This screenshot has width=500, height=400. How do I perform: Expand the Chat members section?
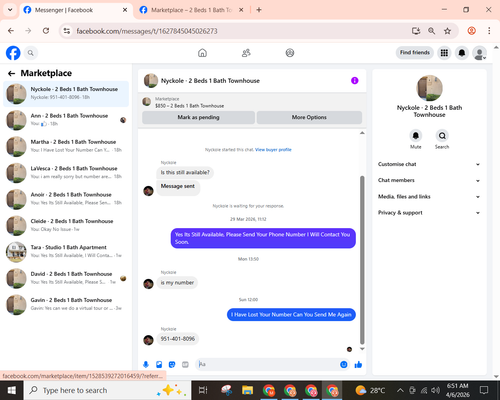[429, 180]
